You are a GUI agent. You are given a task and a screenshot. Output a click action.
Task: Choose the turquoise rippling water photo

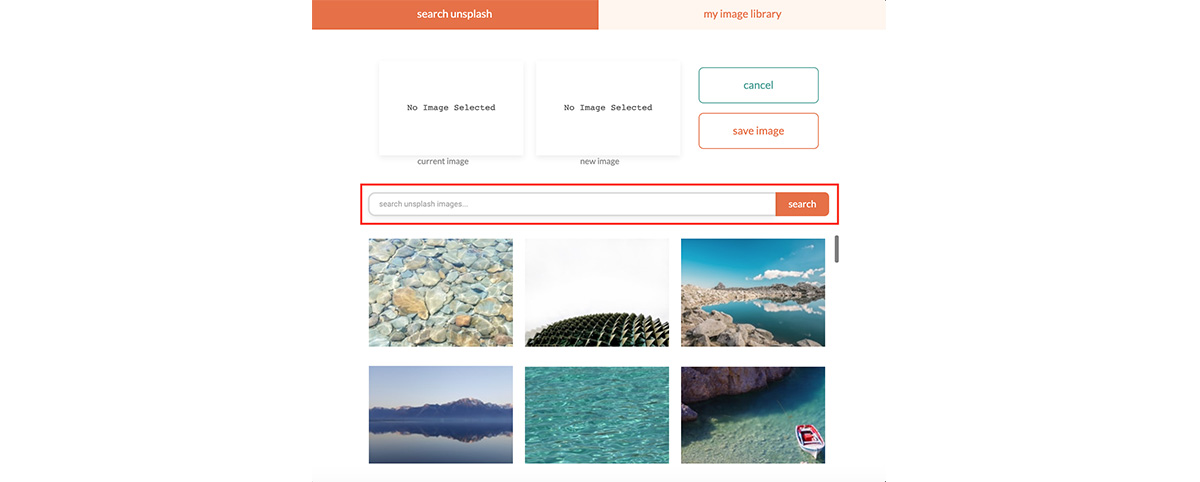tap(597, 415)
